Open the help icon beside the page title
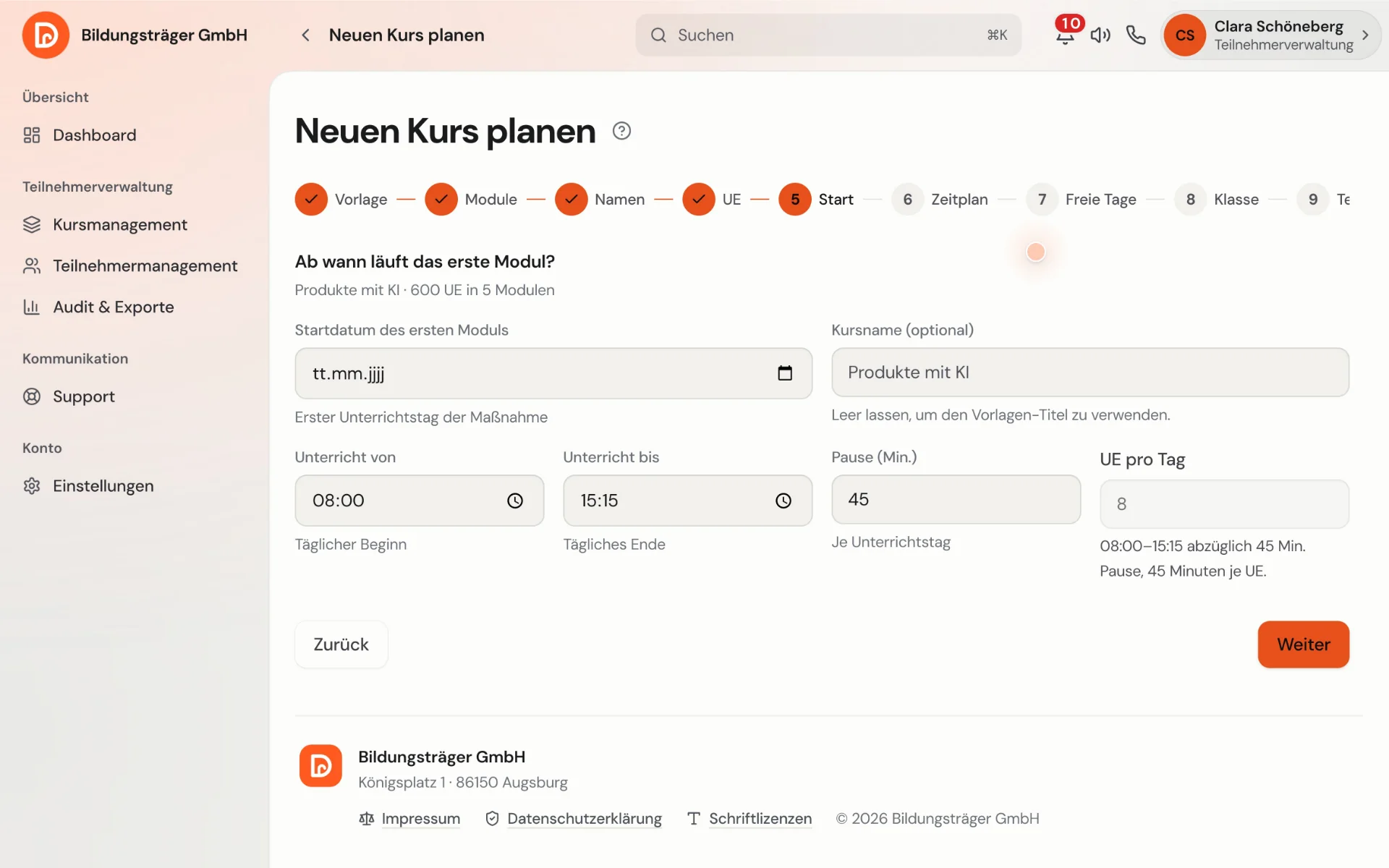This screenshot has height=868, width=1389. pyautogui.click(x=621, y=131)
